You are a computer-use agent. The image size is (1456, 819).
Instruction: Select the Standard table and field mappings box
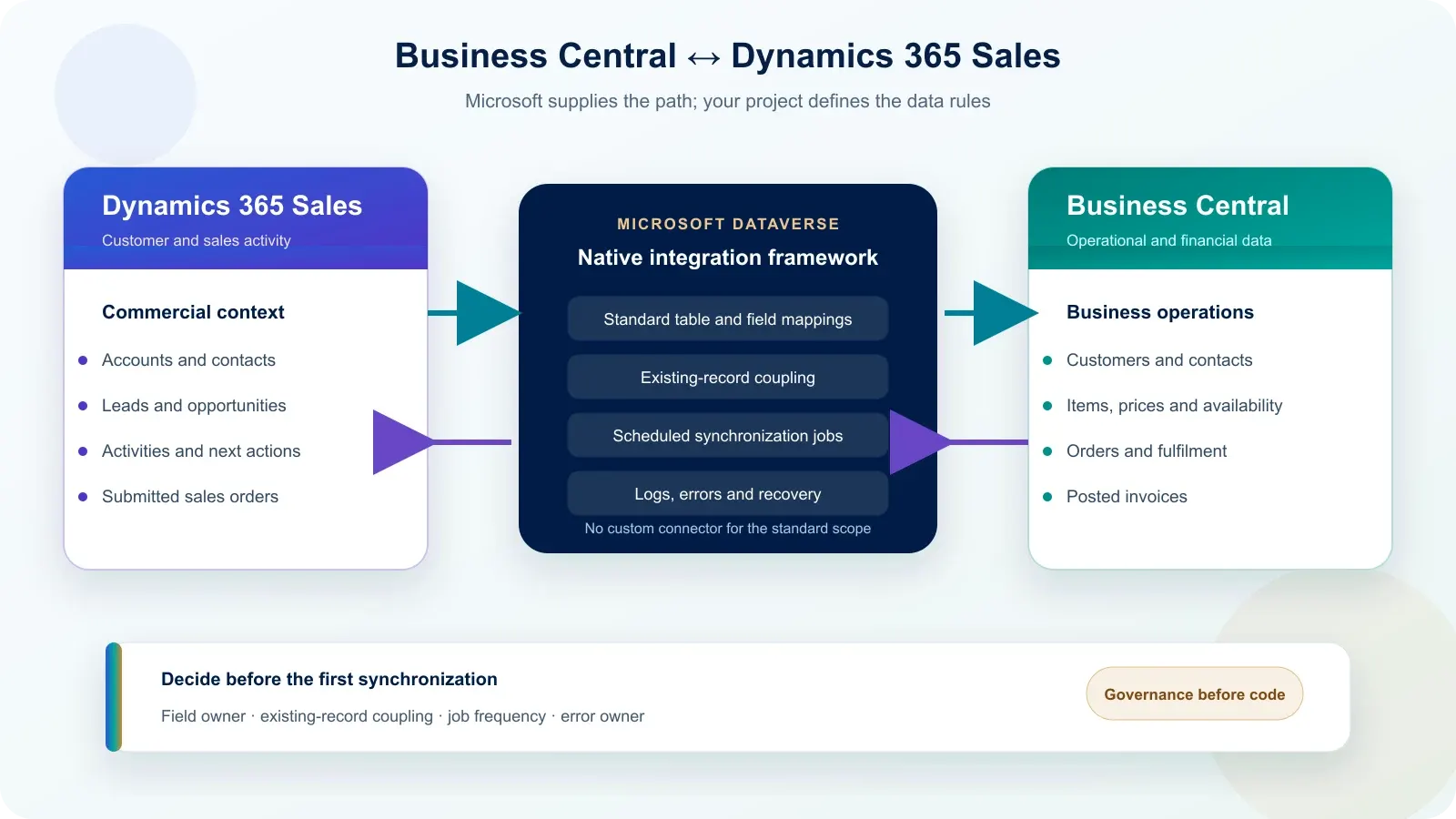pyautogui.click(x=728, y=319)
